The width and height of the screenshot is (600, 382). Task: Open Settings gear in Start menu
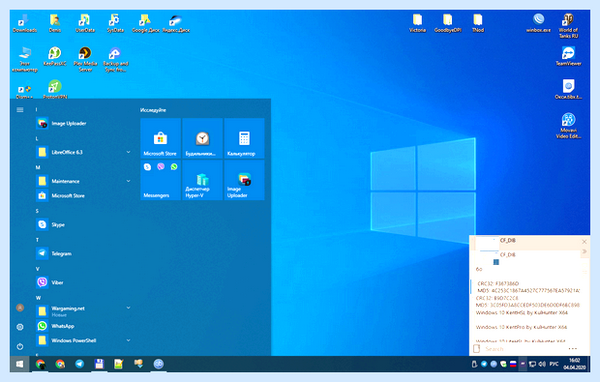pyautogui.click(x=20, y=327)
